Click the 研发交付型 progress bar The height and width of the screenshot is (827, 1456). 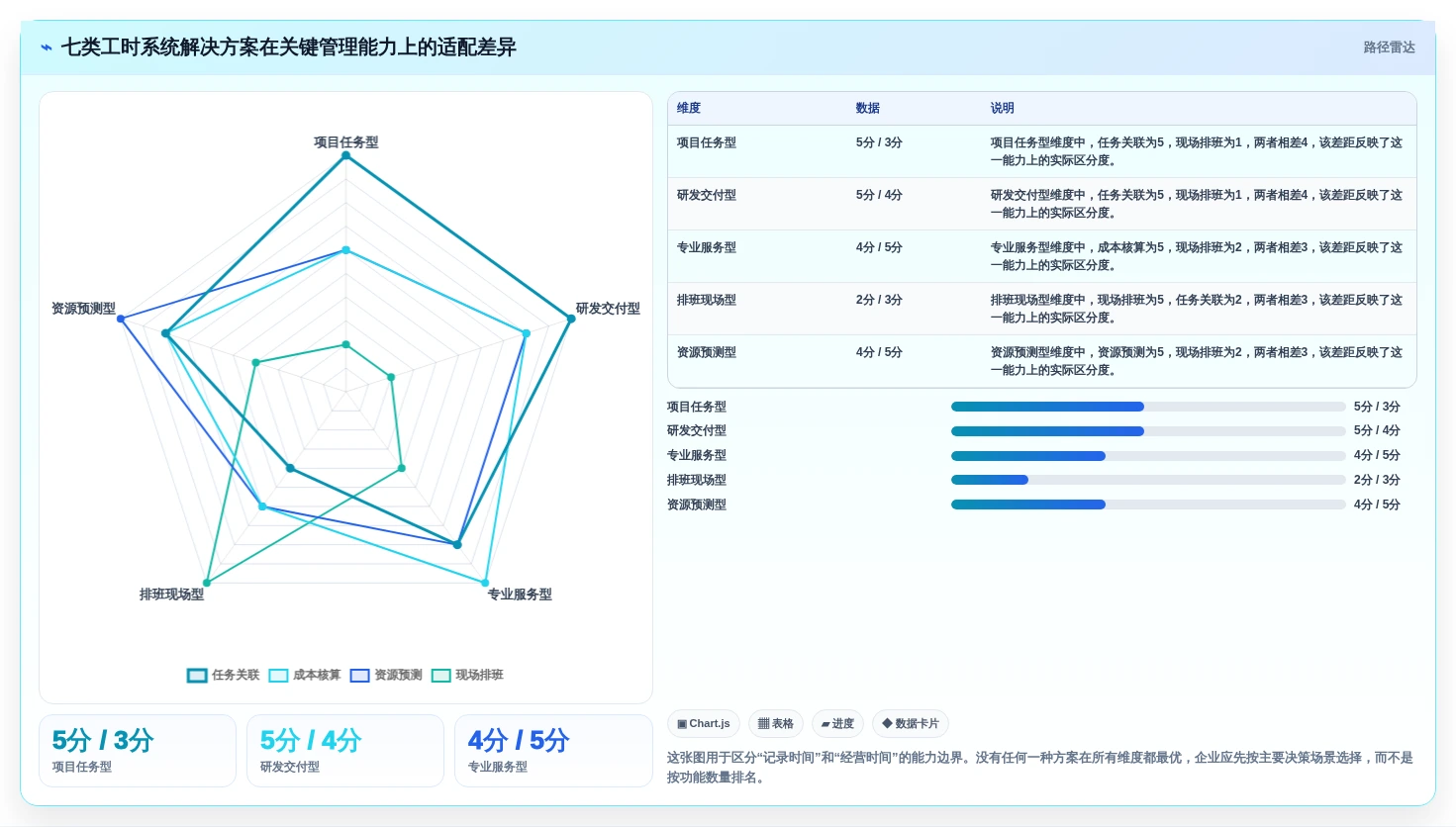(x=1148, y=431)
